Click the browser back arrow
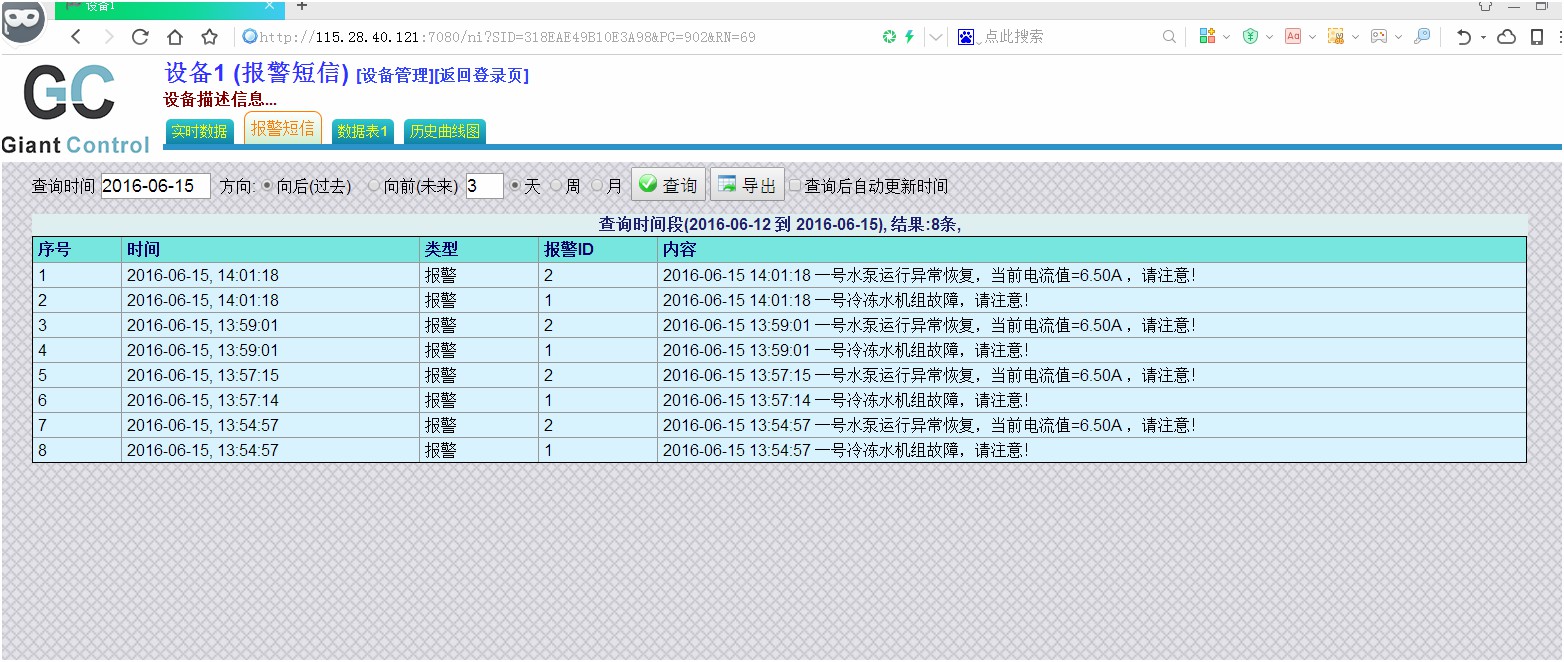 coord(76,37)
